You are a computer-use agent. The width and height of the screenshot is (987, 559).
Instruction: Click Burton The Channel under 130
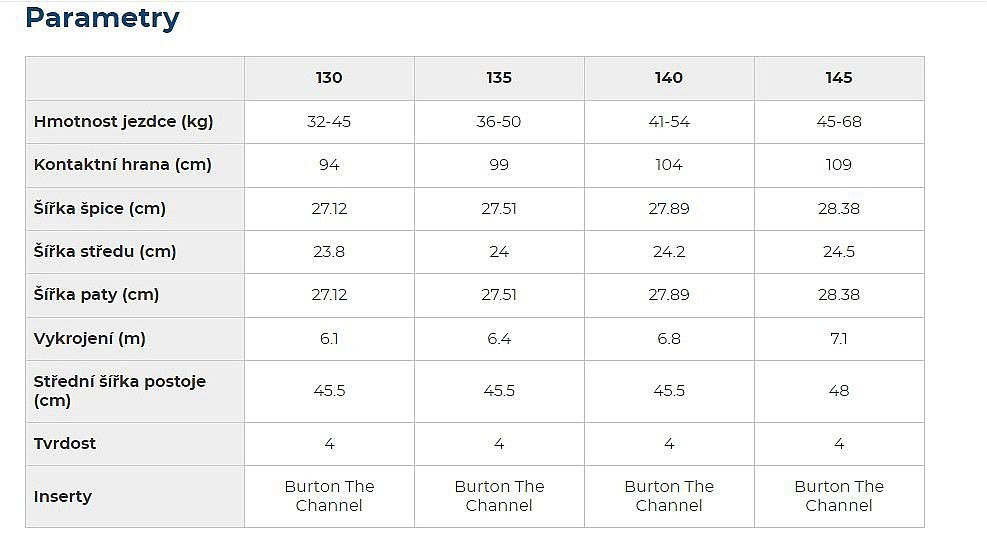(x=329, y=496)
